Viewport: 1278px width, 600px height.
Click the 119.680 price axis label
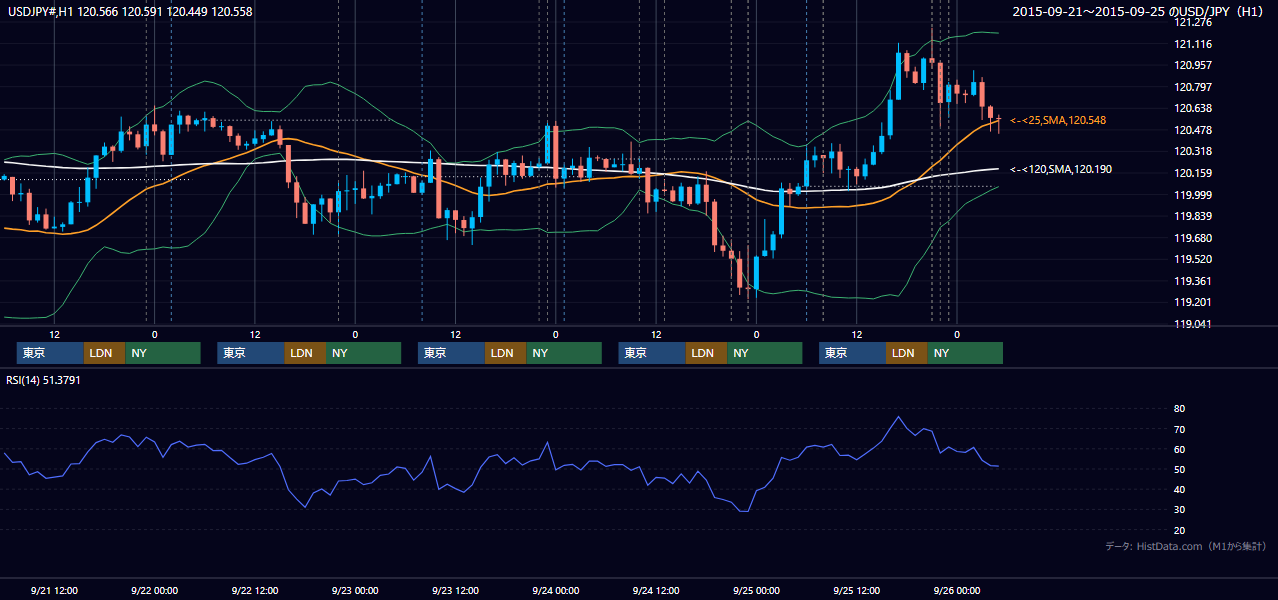[x=1194, y=238]
